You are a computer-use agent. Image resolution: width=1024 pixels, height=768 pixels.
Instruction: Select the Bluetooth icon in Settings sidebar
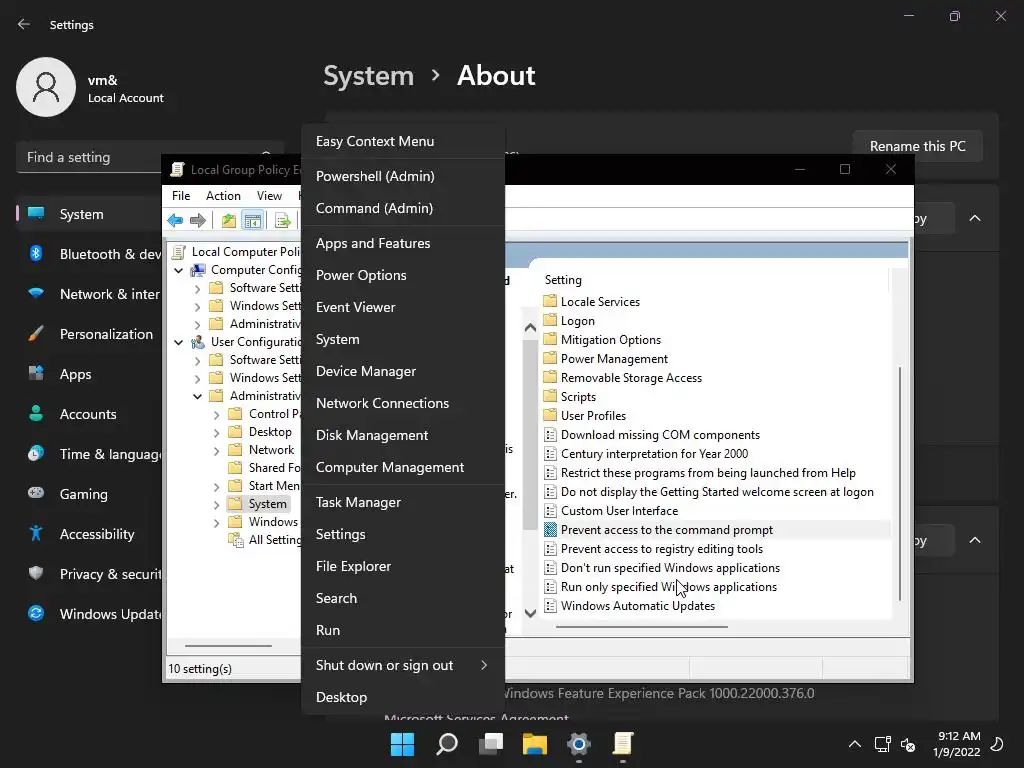pos(37,253)
